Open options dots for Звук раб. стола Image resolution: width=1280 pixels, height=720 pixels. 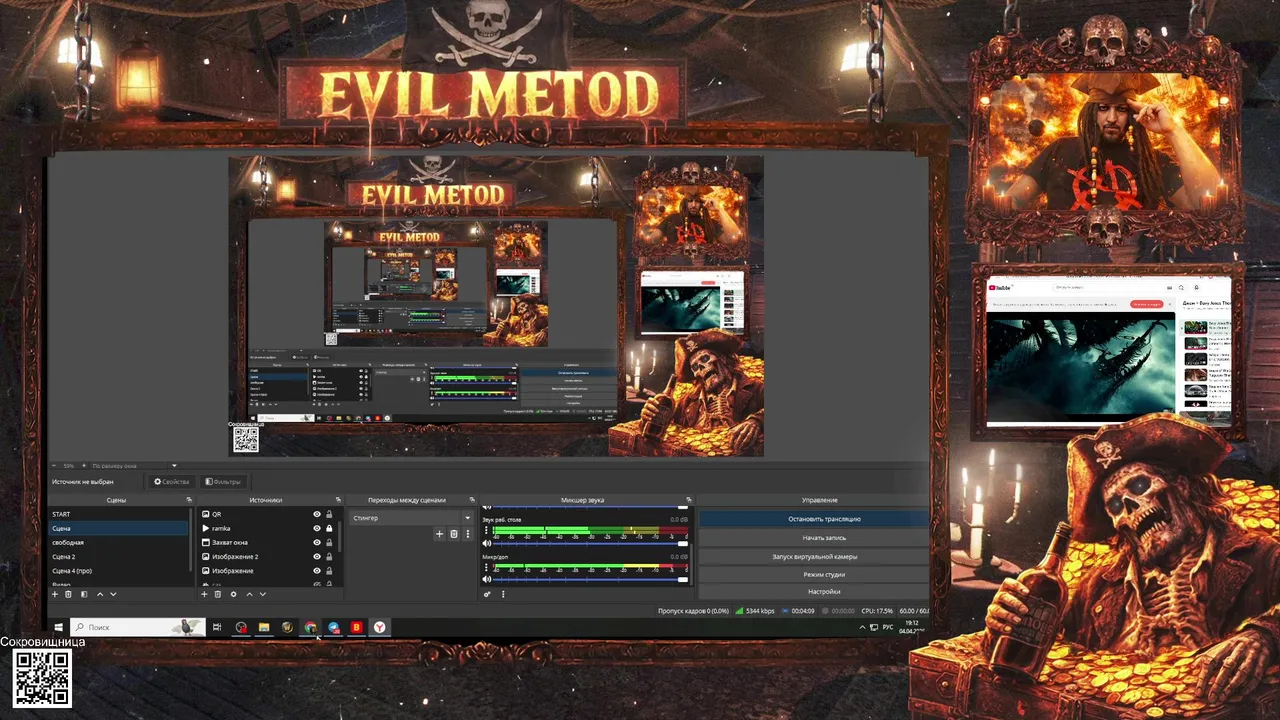click(x=487, y=530)
